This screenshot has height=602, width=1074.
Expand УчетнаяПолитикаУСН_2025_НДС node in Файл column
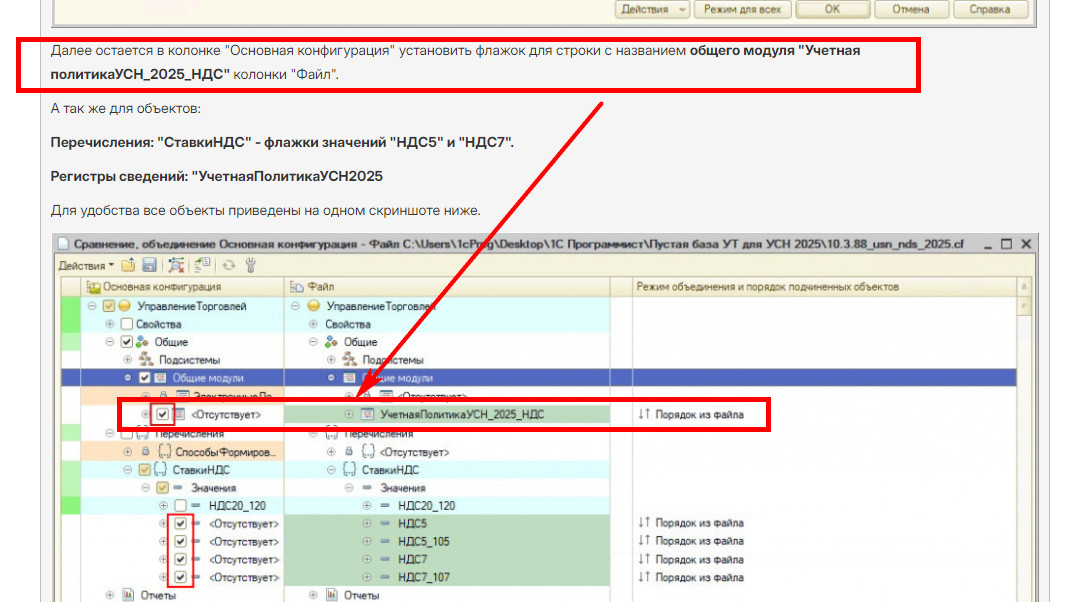click(x=349, y=414)
